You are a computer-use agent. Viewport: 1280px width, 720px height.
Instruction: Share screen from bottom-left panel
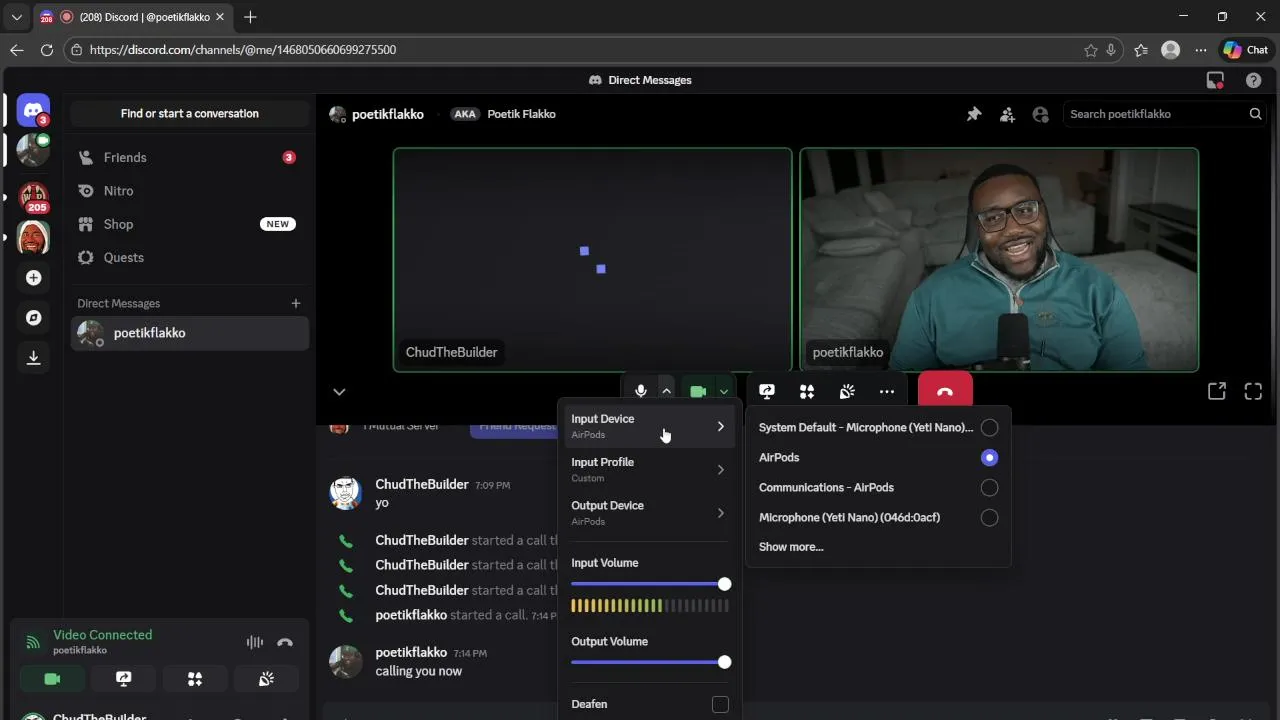tap(124, 679)
